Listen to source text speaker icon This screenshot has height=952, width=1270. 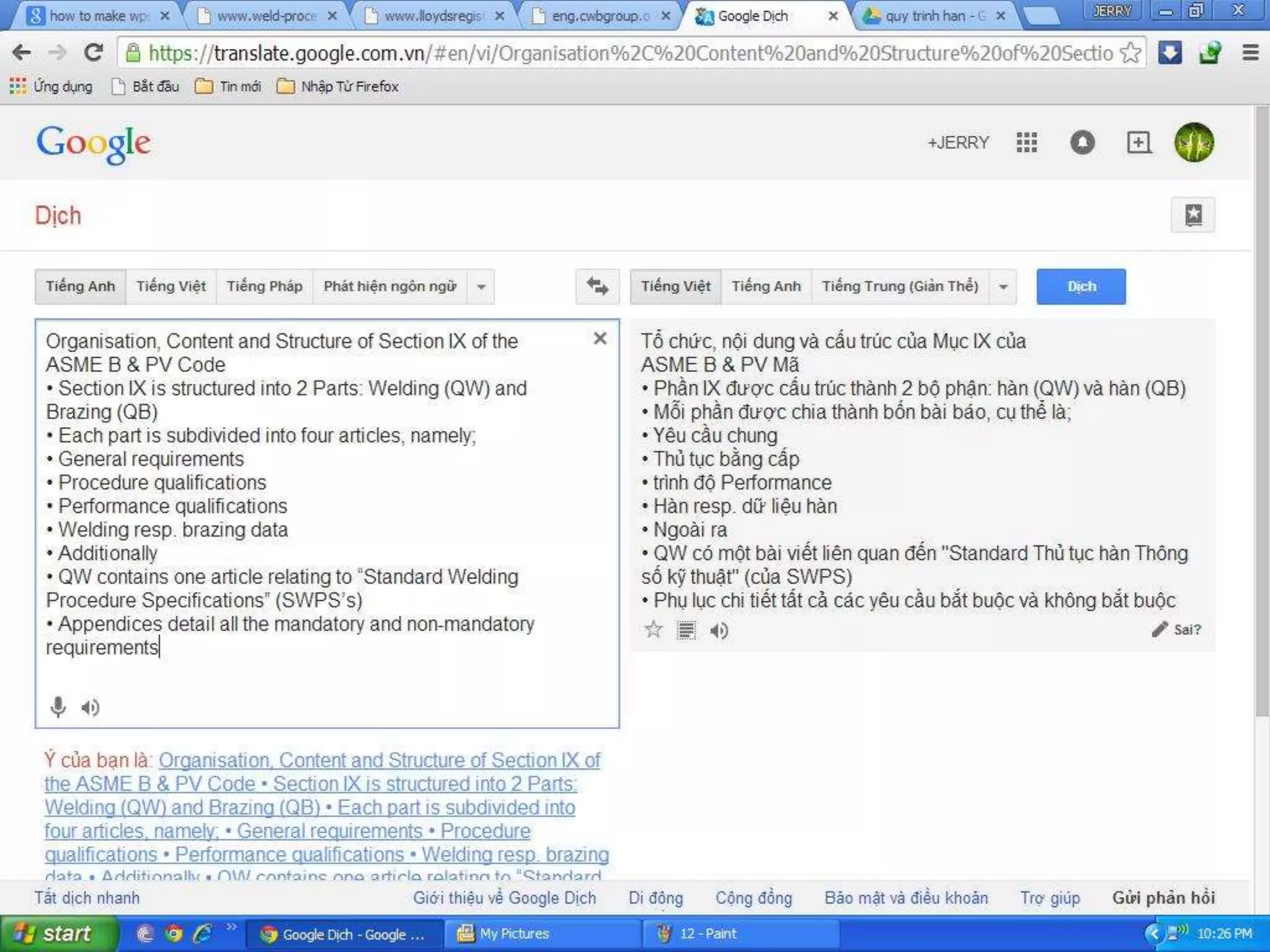coord(91,707)
